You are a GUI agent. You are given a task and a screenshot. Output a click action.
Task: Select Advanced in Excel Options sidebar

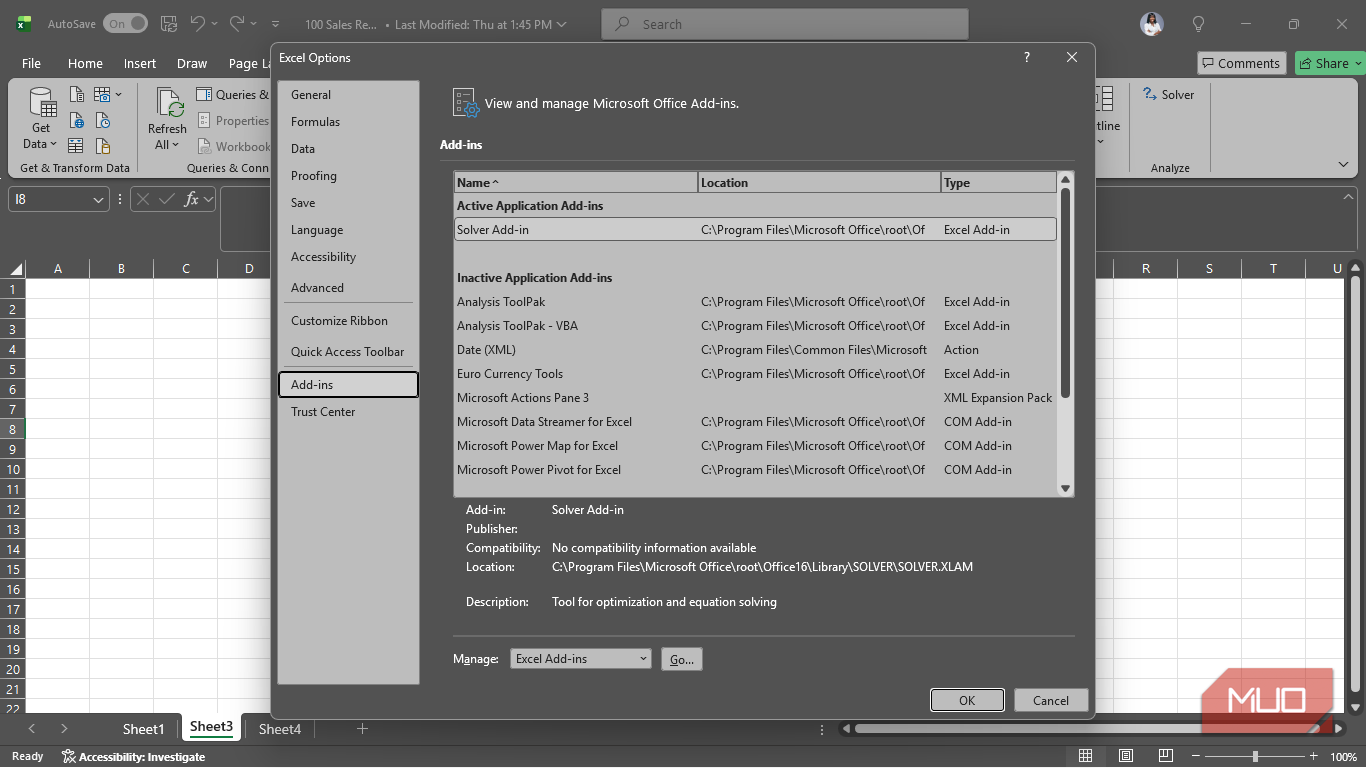tap(348, 288)
